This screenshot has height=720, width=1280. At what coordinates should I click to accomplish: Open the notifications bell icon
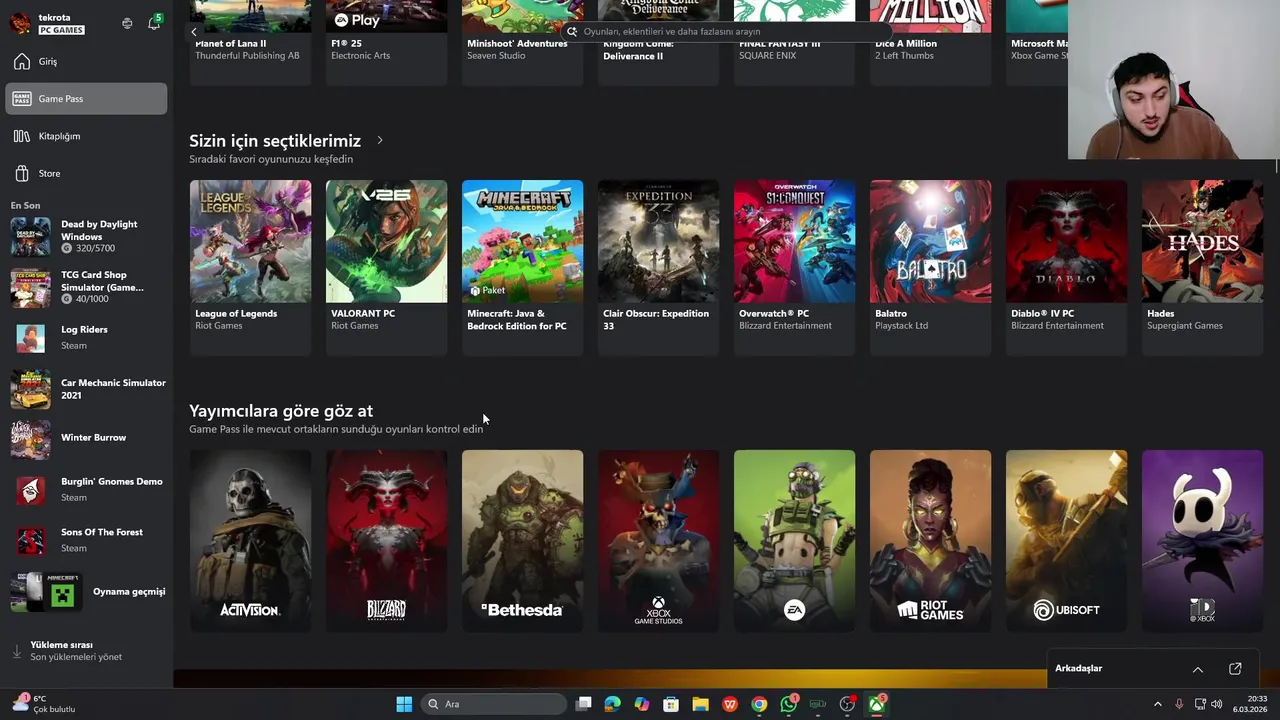(x=154, y=23)
